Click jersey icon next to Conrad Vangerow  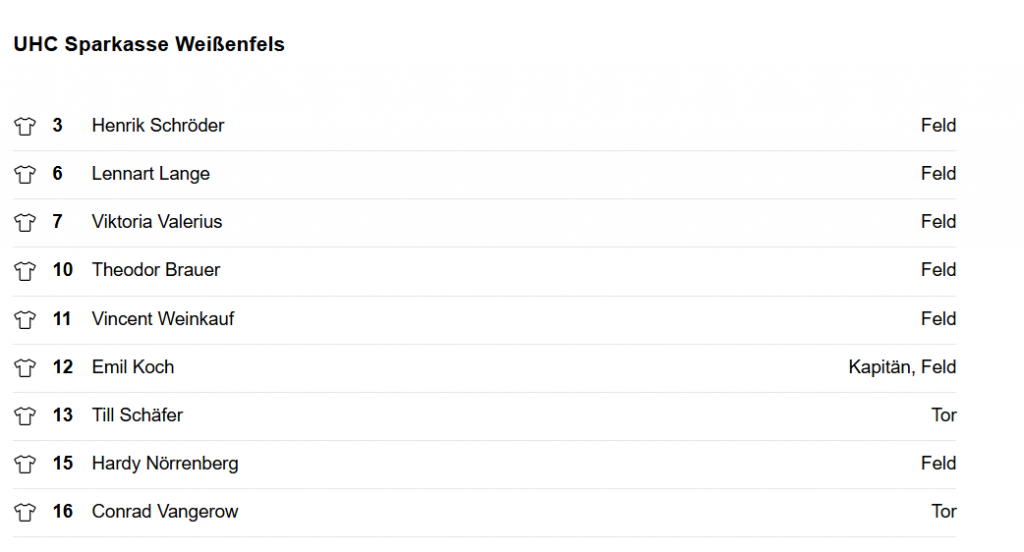[25, 513]
